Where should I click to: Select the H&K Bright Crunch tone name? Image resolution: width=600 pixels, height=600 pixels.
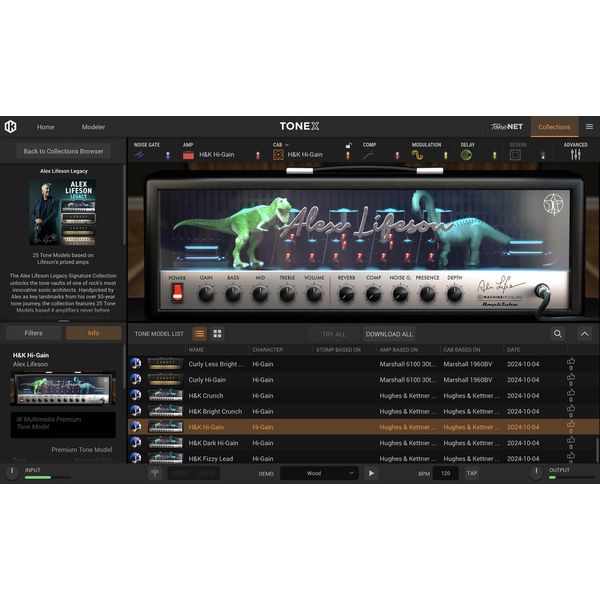[215, 411]
